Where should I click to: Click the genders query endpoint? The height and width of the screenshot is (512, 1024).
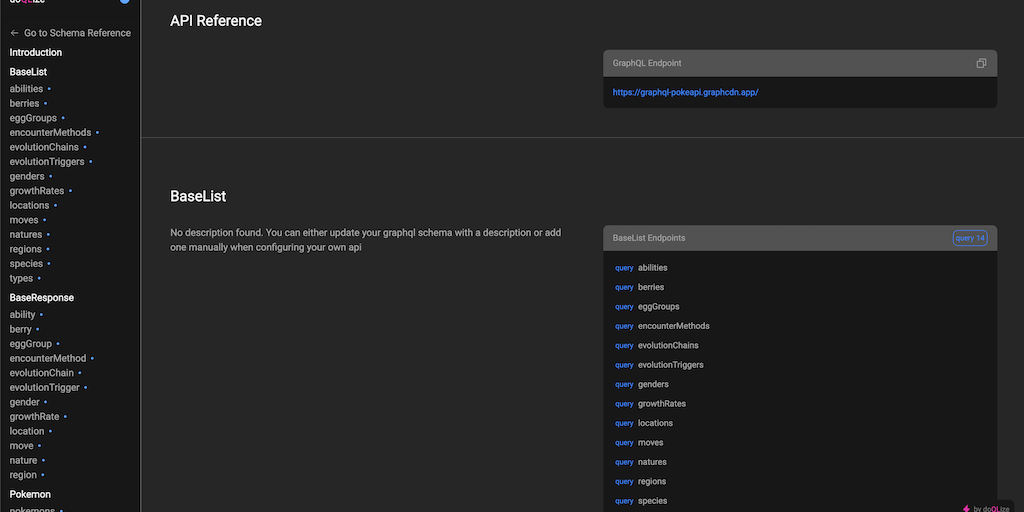click(653, 385)
